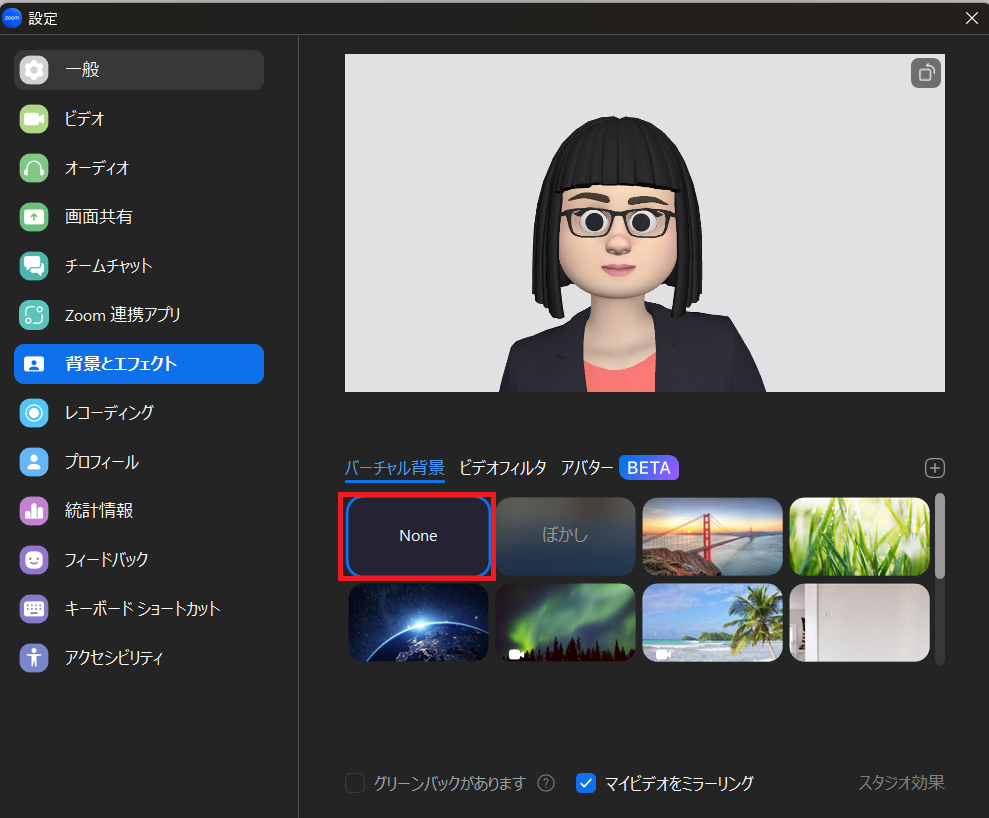The height and width of the screenshot is (818, 989).
Task: Click help icon next to green screen option
Action: pyautogui.click(x=546, y=783)
